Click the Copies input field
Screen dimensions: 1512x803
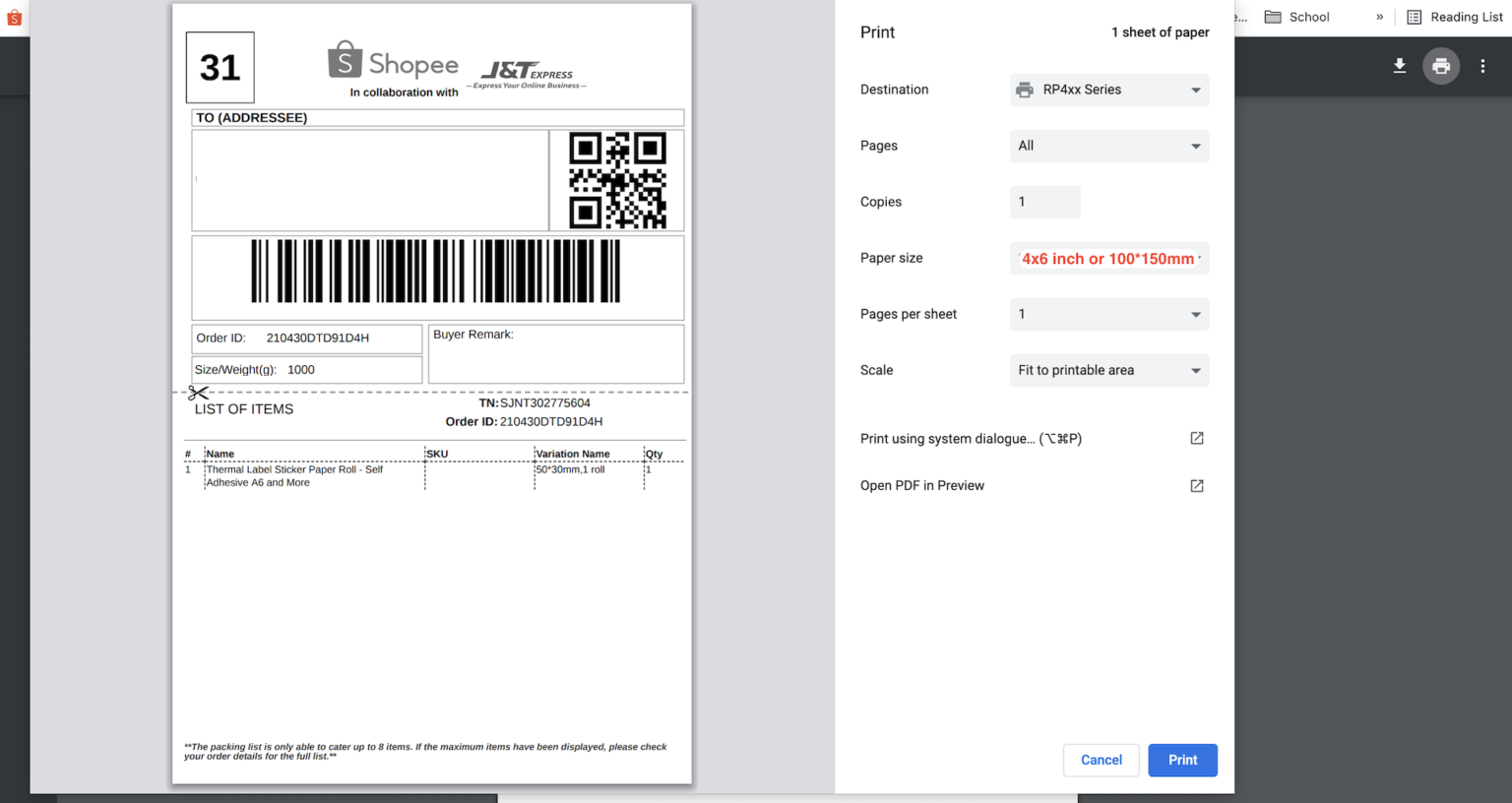click(1044, 202)
